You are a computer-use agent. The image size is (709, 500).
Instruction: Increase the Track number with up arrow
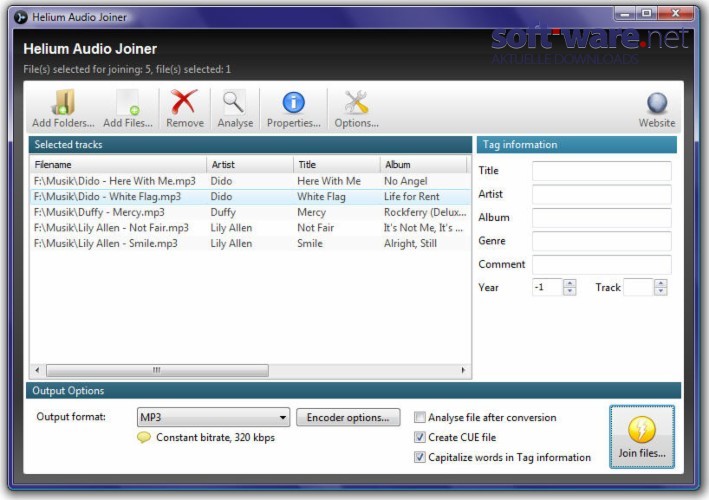(661, 283)
